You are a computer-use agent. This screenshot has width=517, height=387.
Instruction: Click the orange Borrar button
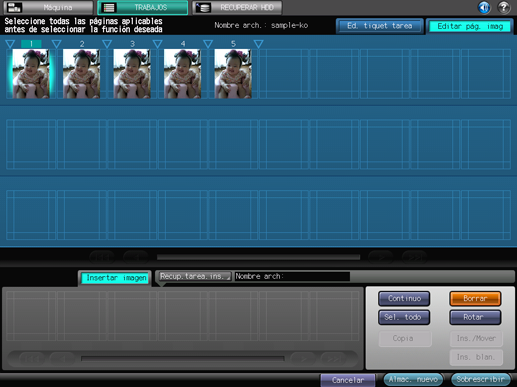pyautogui.click(x=475, y=298)
